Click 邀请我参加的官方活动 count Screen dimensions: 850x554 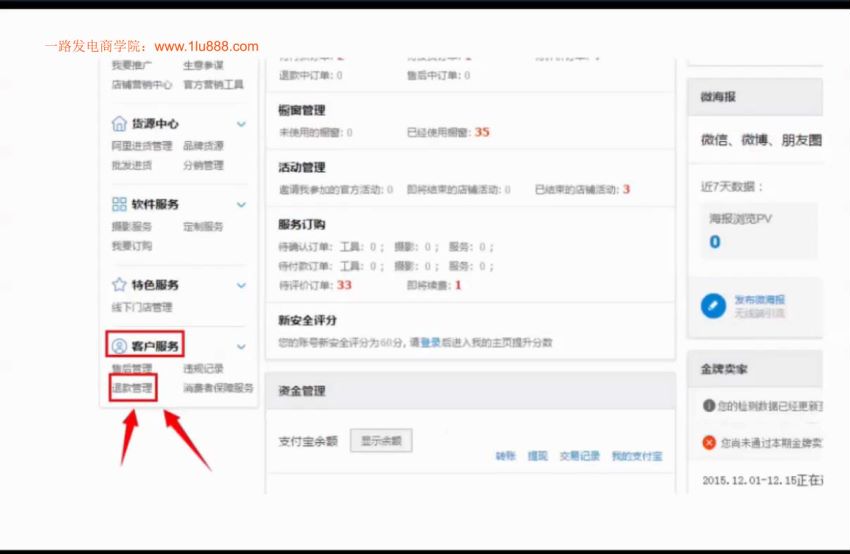[390, 190]
